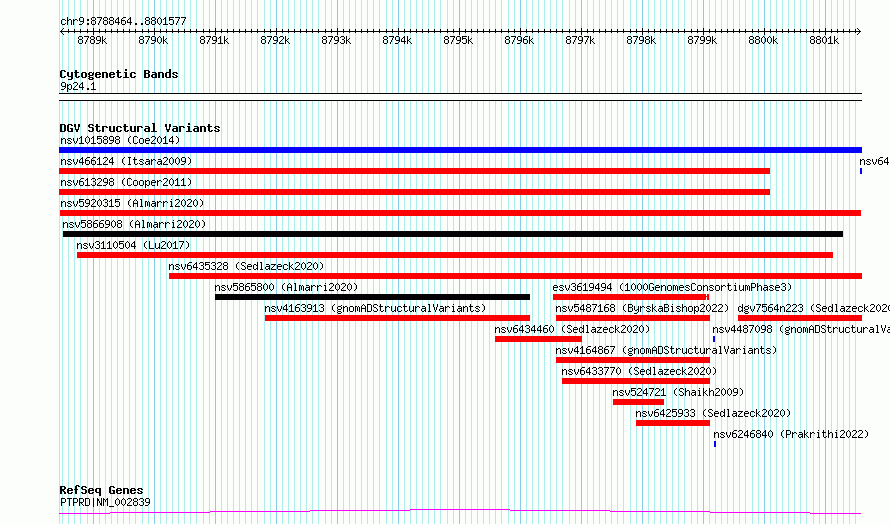Open the dgv7564n223 (Sedlazeck2020) label

(813, 308)
